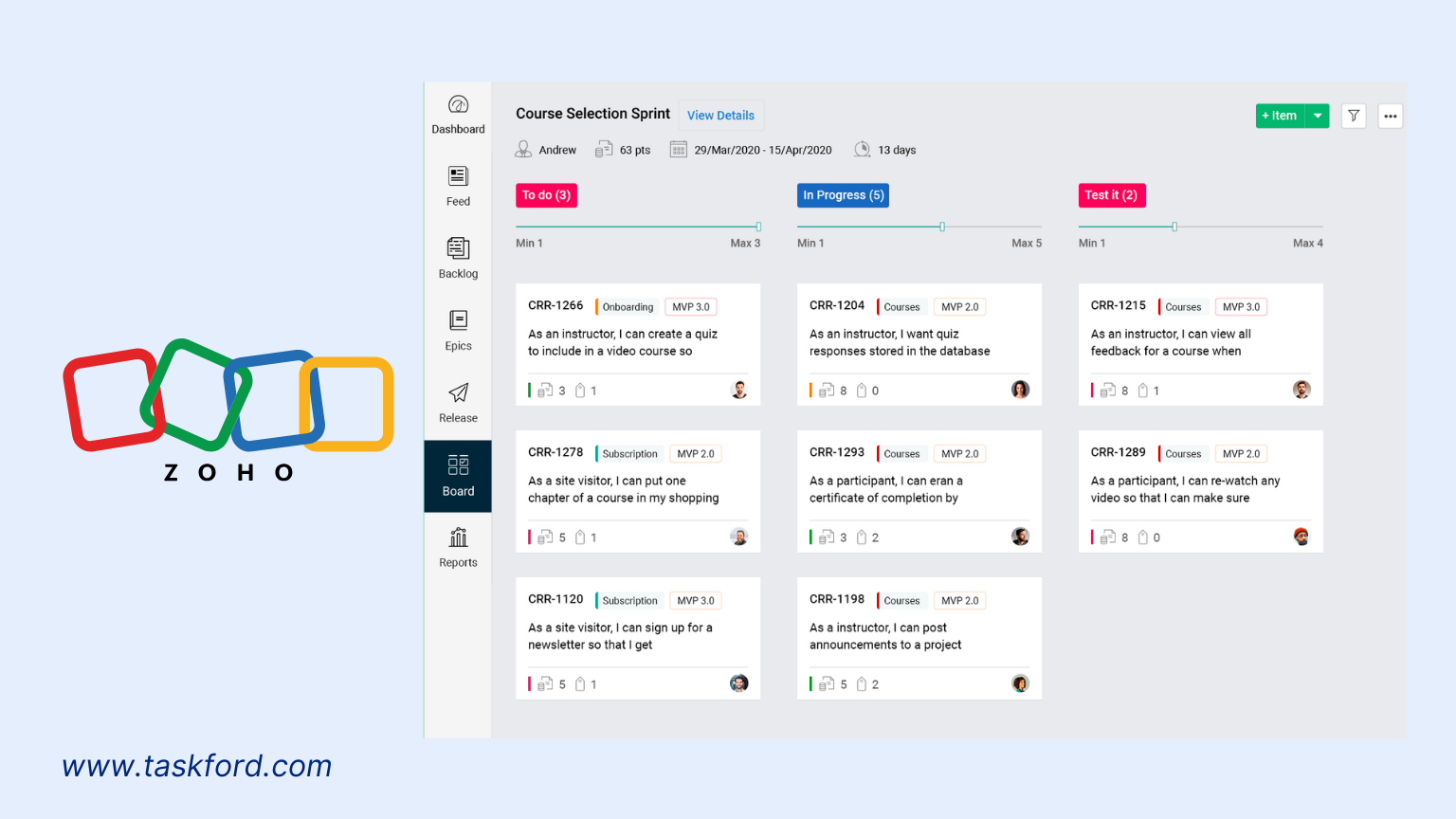Click the + Item button
1456x819 pixels.
pyautogui.click(x=1280, y=115)
